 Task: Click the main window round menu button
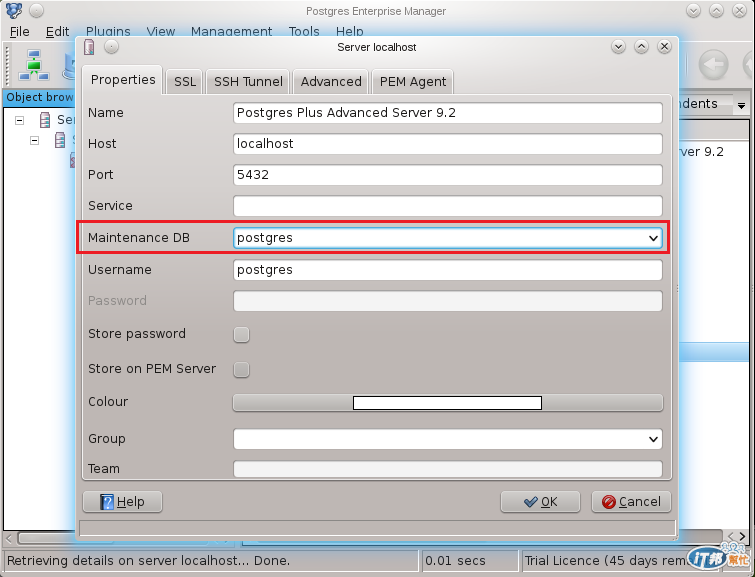click(37, 10)
